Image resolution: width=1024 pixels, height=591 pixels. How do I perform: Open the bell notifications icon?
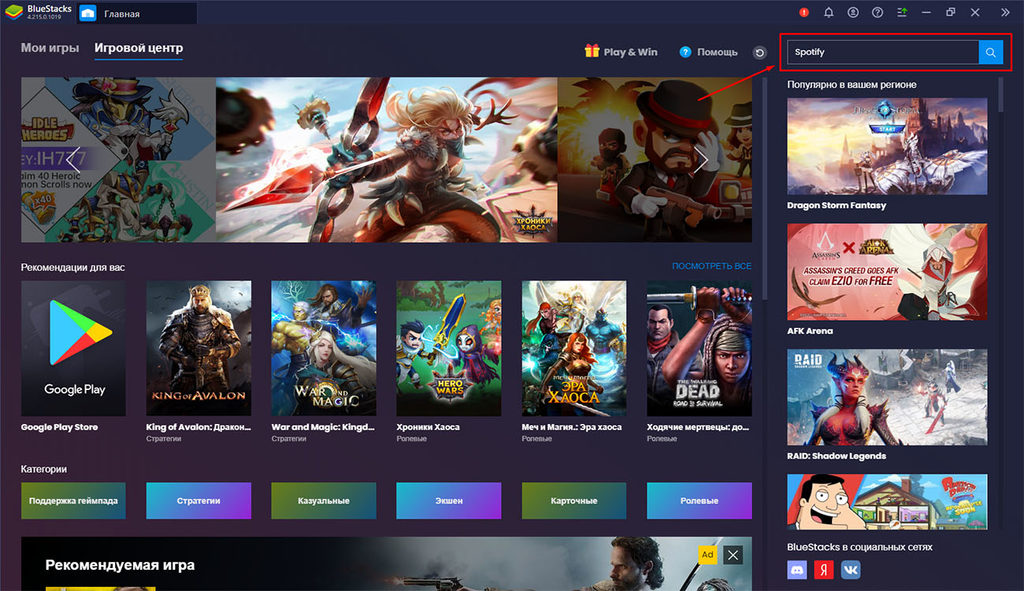[x=829, y=12]
